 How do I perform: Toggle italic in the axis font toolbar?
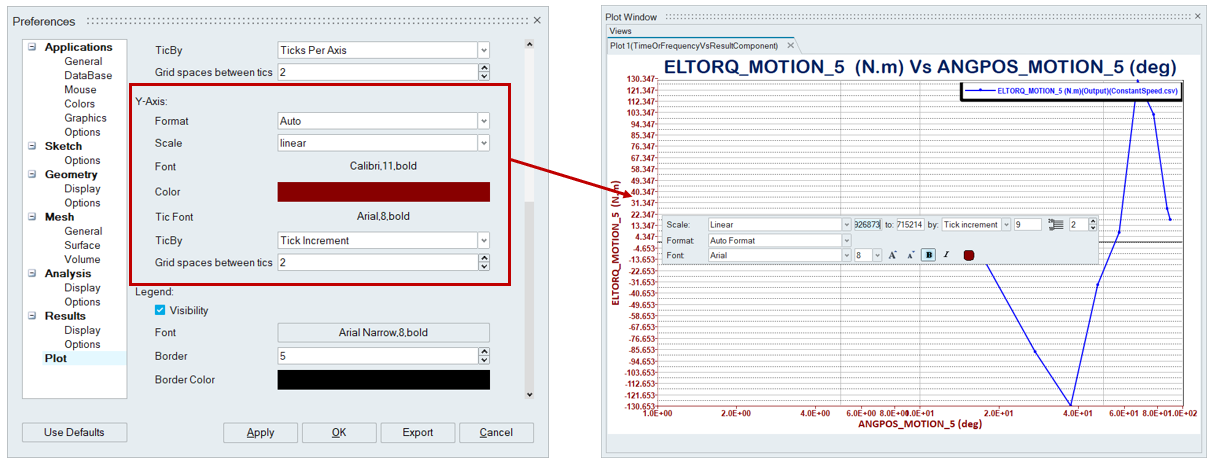tap(946, 255)
